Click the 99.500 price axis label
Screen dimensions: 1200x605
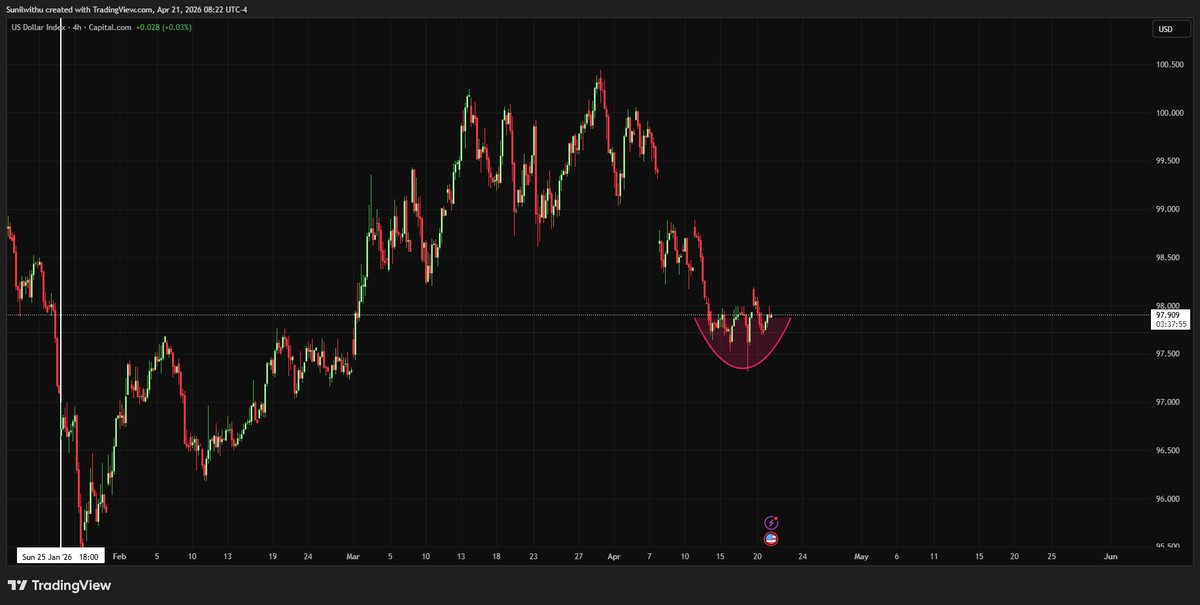click(x=1169, y=161)
